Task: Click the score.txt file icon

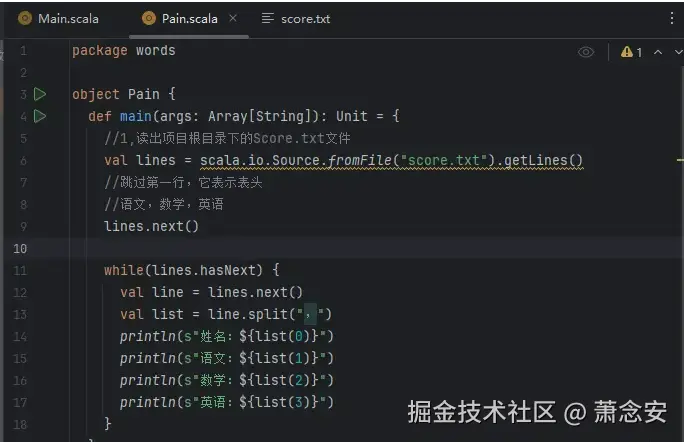Action: point(267,18)
